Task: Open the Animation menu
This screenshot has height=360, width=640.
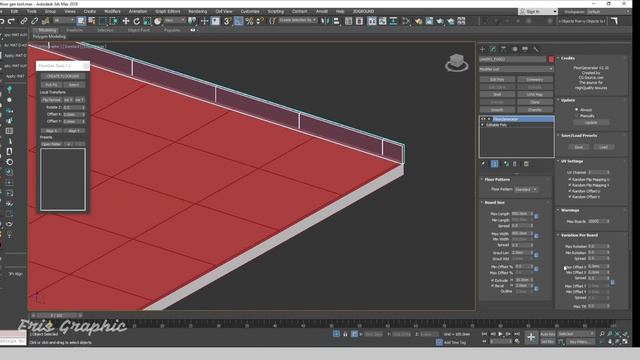Action: point(138,11)
